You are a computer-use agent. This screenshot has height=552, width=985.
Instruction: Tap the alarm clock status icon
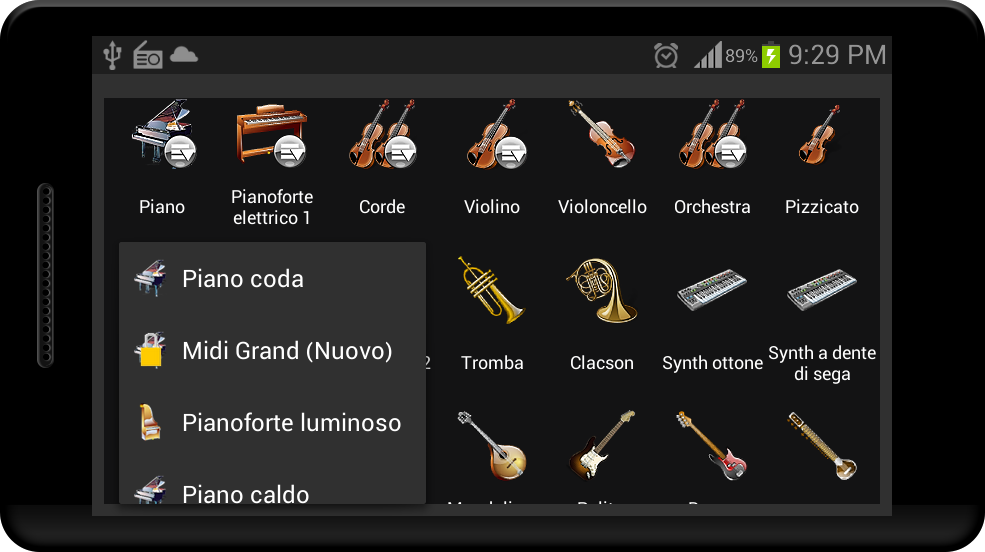pos(666,55)
